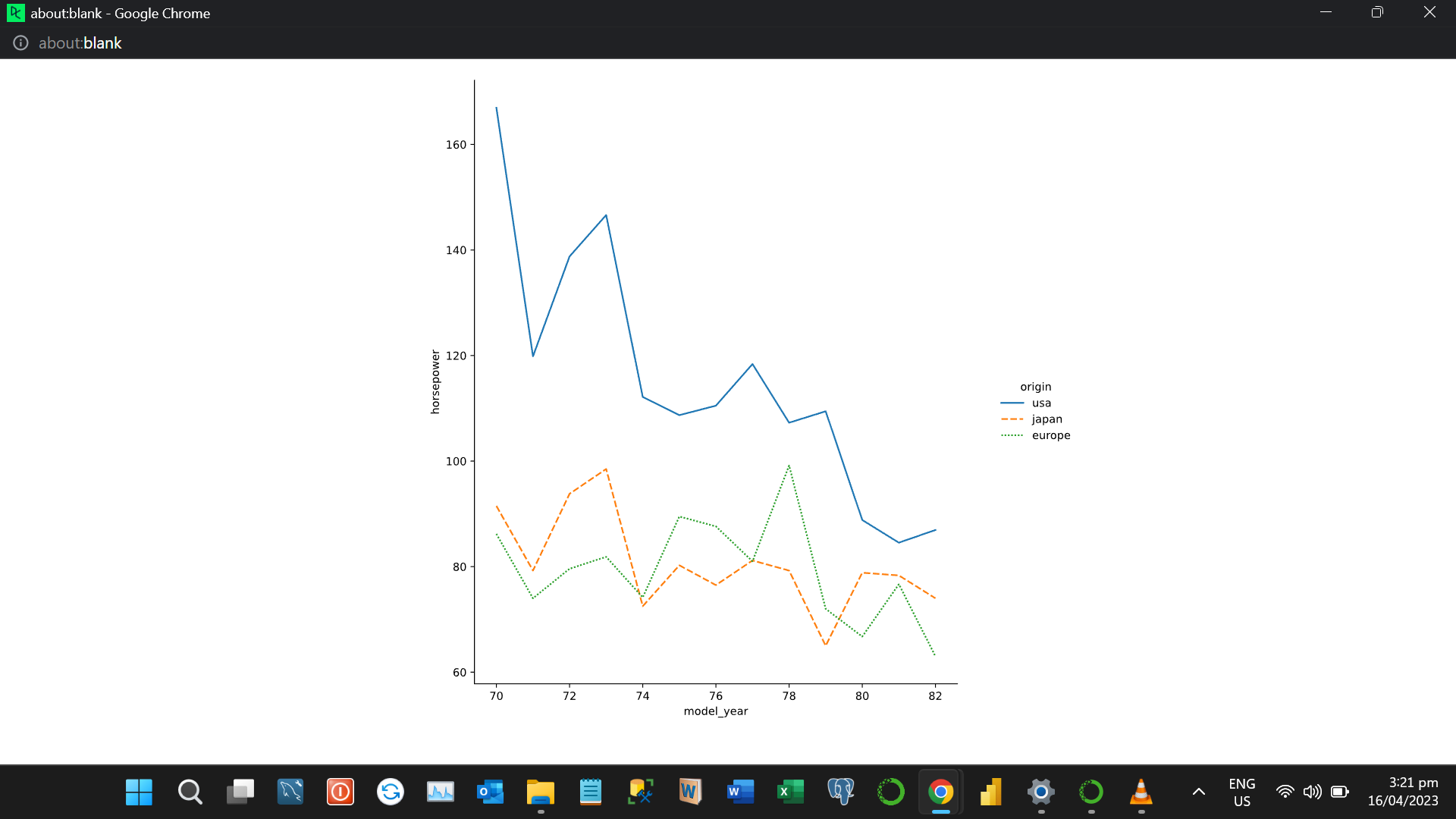Click the page info icon beside about:blank

coord(20,43)
